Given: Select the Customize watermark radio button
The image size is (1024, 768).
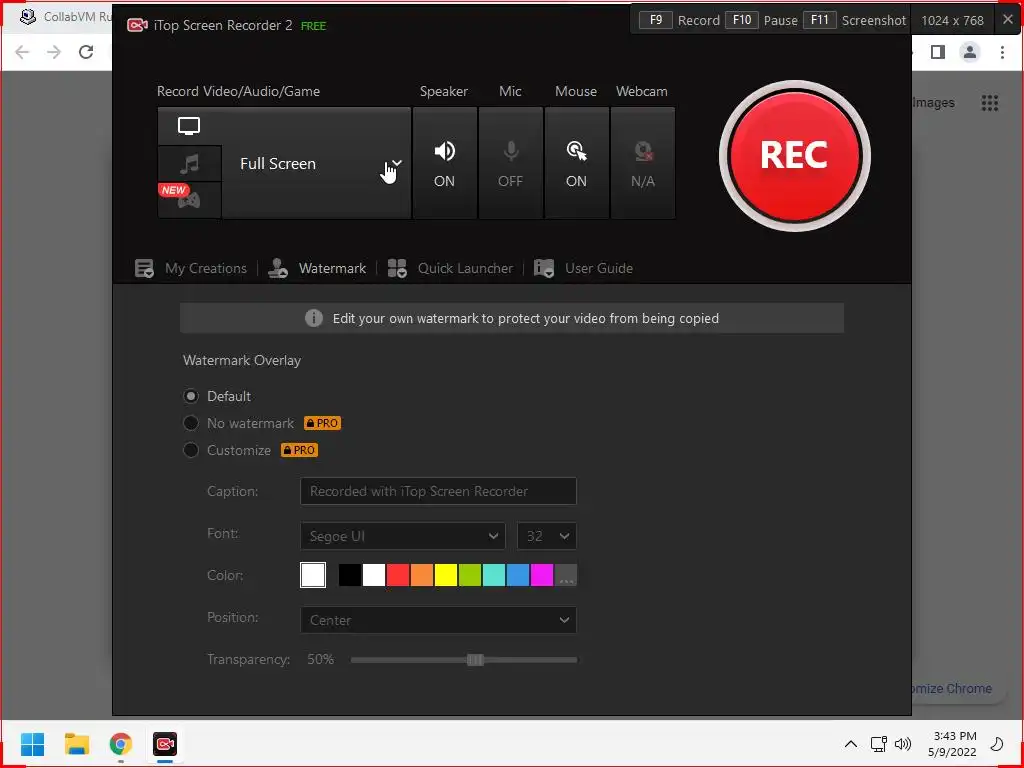Looking at the screenshot, I should coord(191,450).
